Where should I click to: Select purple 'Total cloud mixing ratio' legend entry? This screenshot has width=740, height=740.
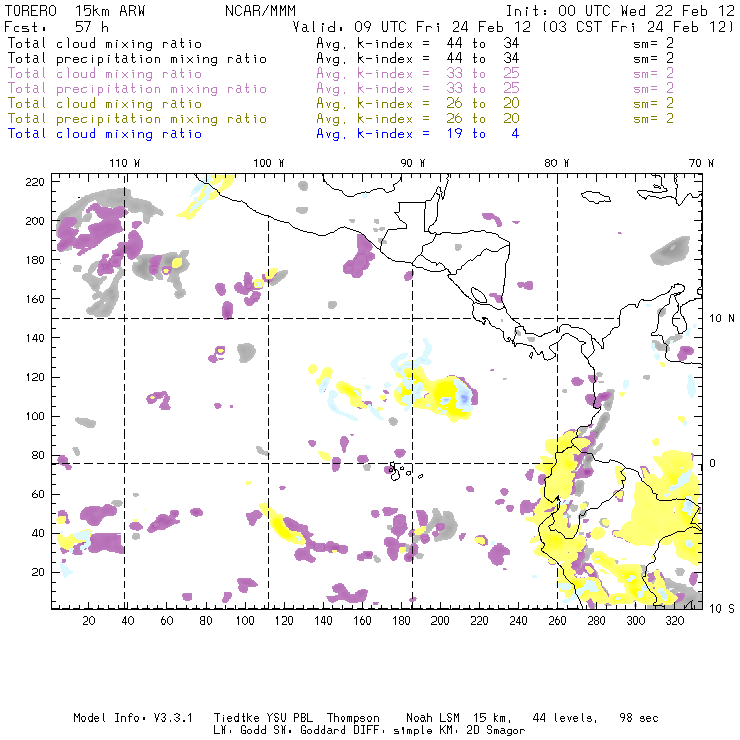click(x=105, y=74)
